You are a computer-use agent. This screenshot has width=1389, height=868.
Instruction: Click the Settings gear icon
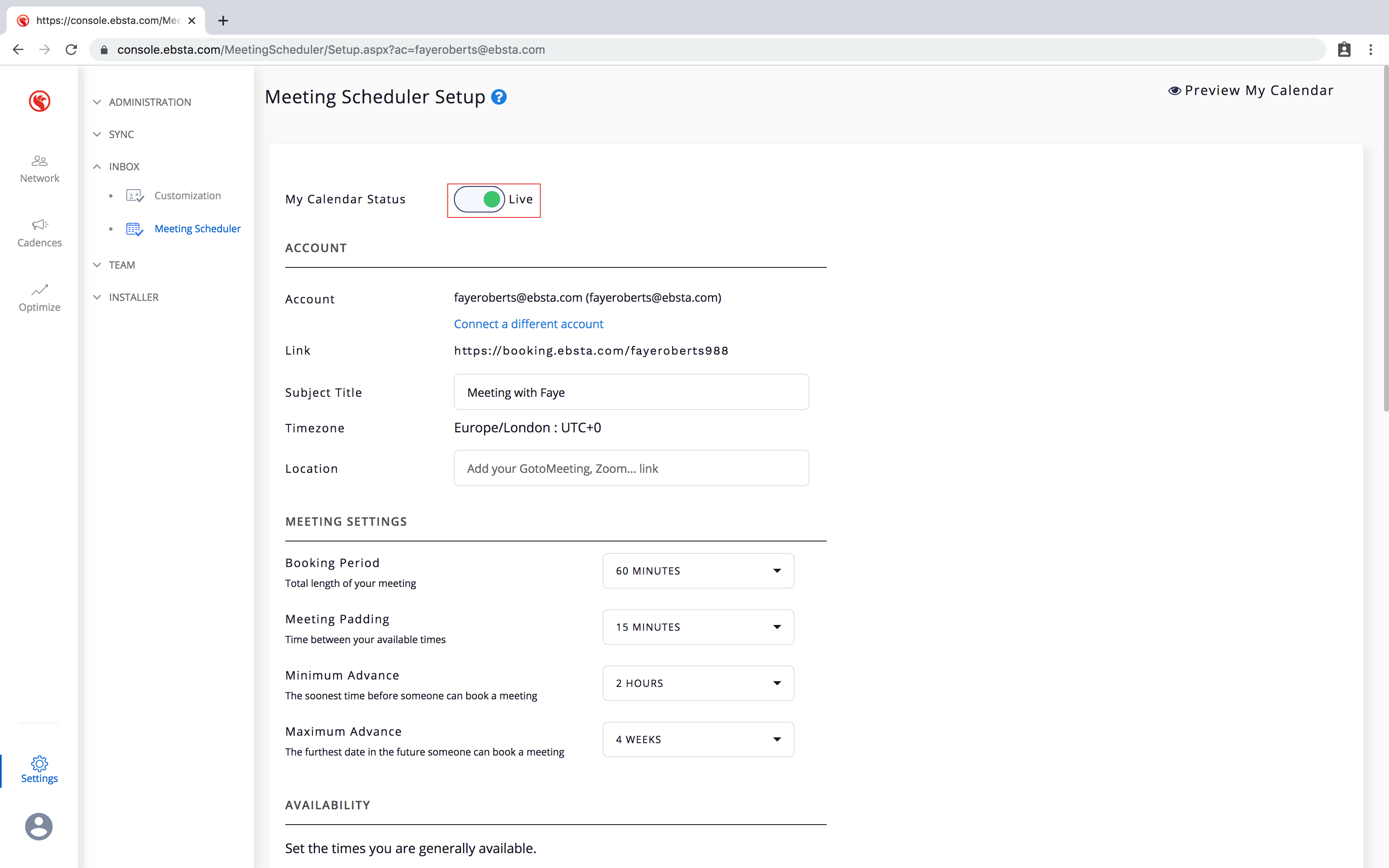point(39,763)
